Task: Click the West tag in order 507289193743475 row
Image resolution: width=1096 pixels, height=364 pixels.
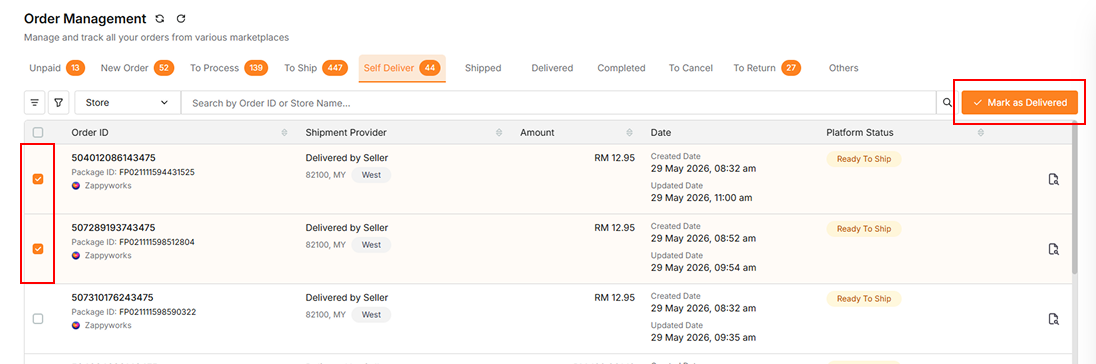Action: pyautogui.click(x=371, y=245)
